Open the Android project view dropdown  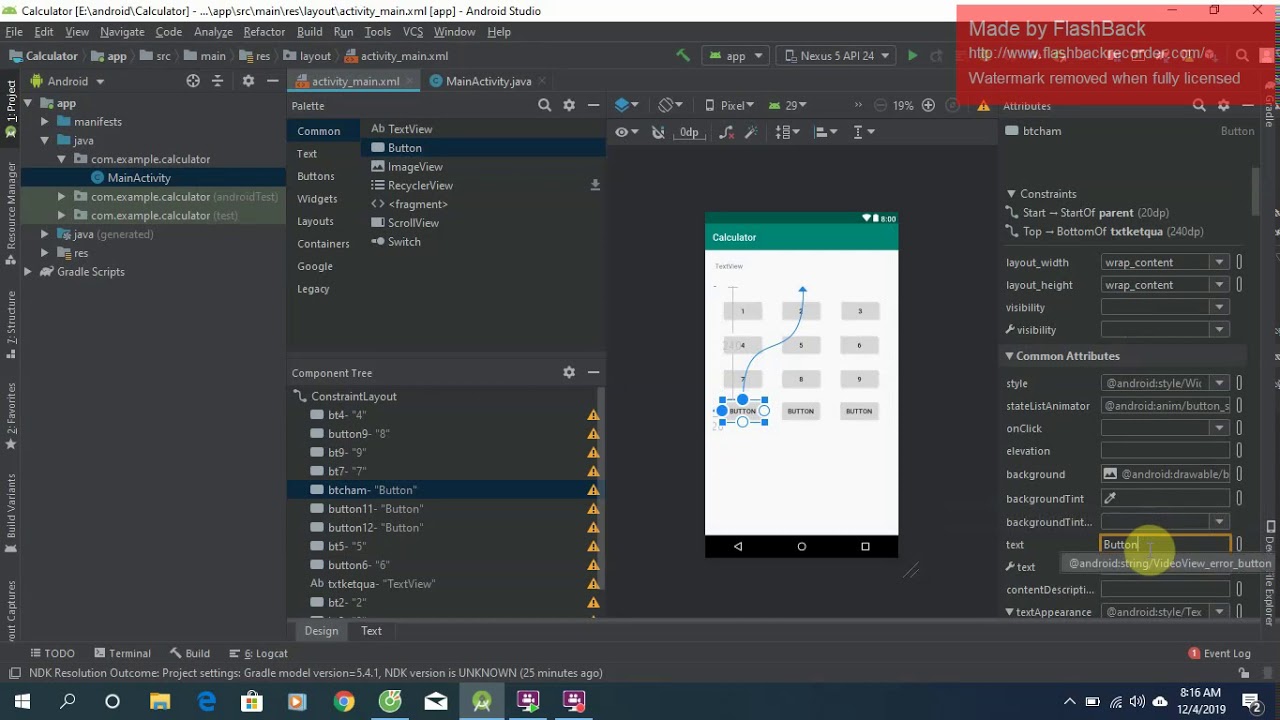[x=69, y=81]
